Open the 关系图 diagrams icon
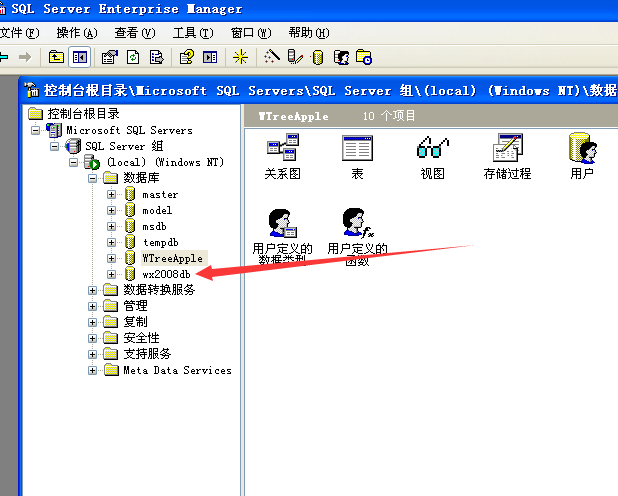 coord(283,156)
